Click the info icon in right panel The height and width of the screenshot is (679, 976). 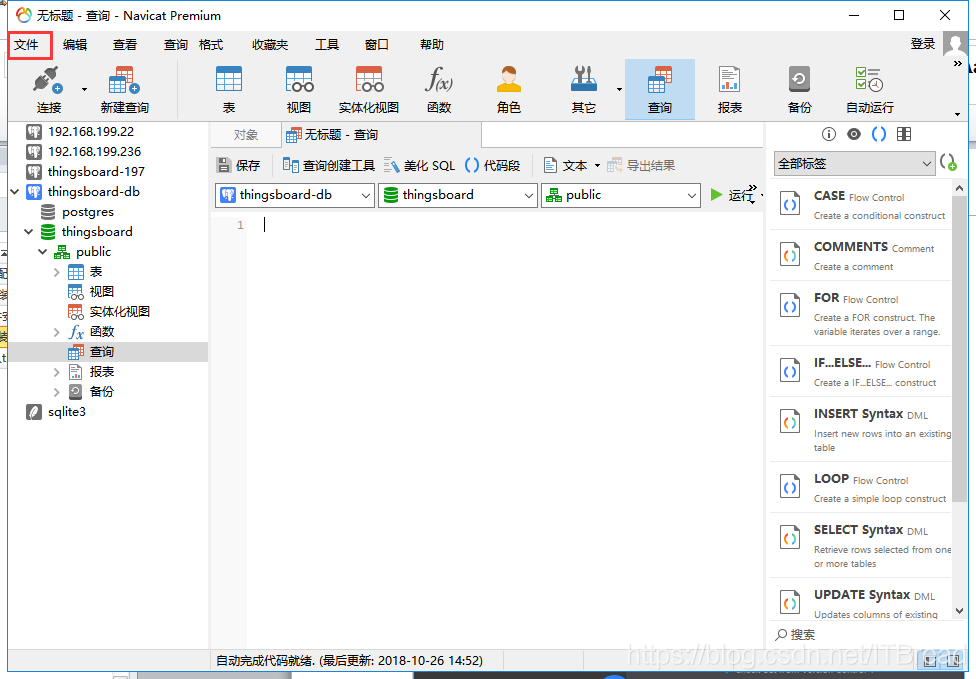coord(828,134)
